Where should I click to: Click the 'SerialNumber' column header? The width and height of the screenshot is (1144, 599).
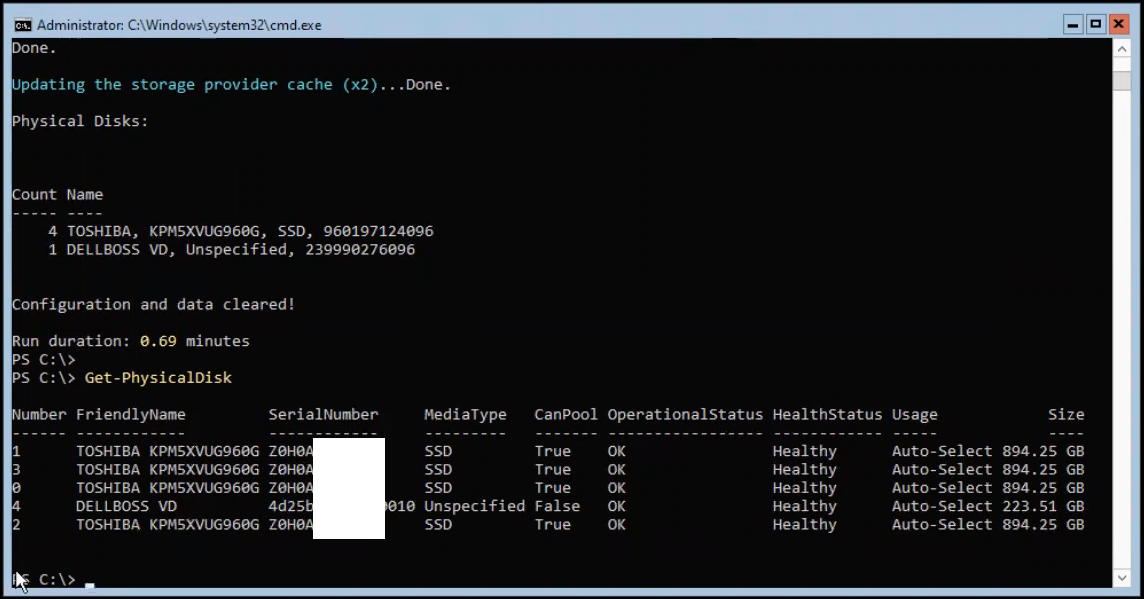[x=323, y=415]
